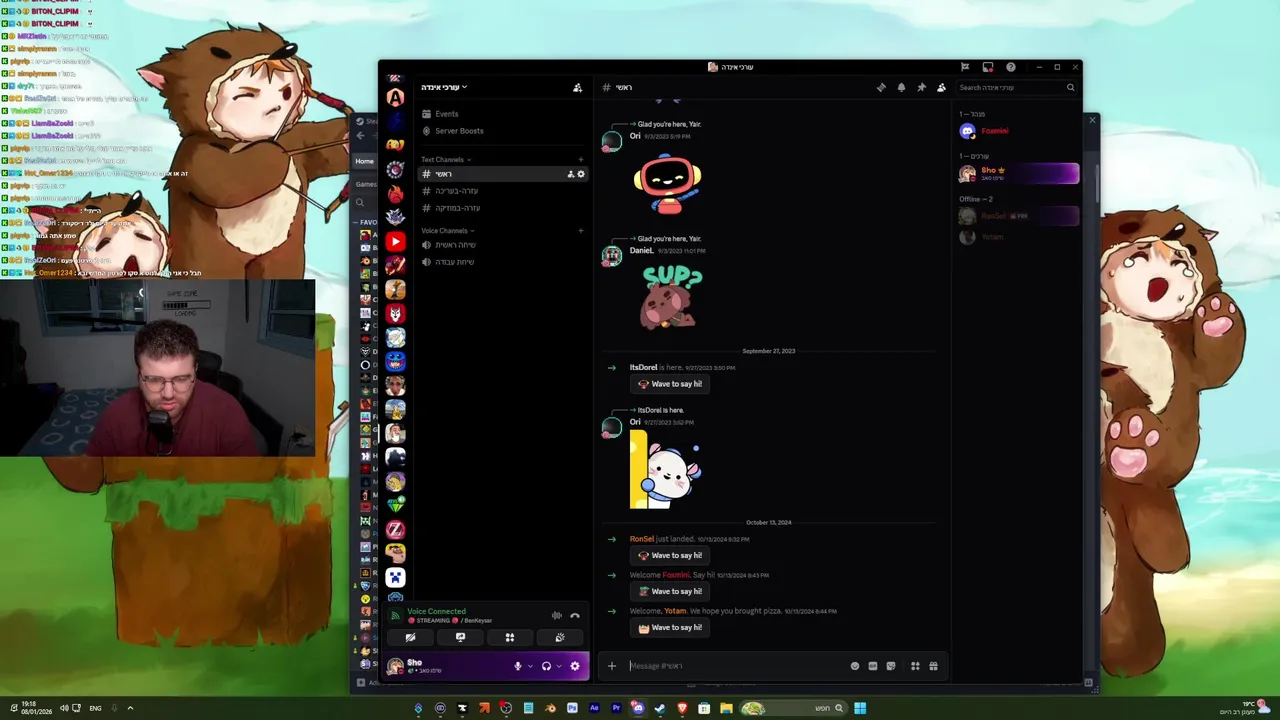Screen dimensions: 1280x720
Task: Open the YouTube server icon
Action: (x=396, y=241)
